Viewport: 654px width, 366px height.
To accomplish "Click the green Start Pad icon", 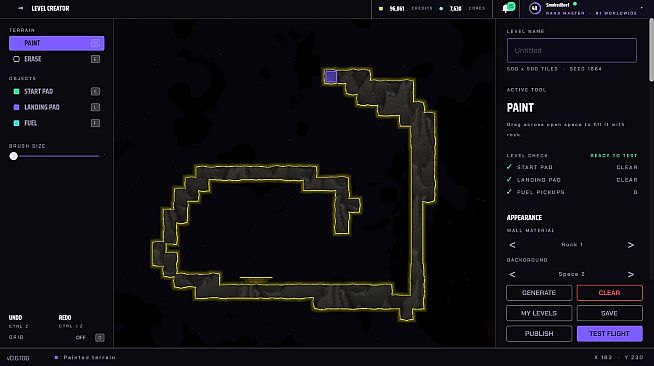I will coord(16,91).
